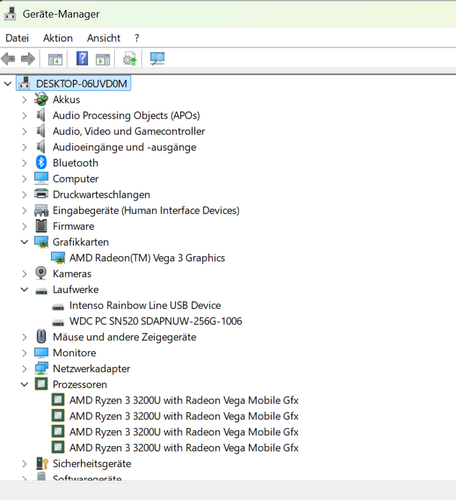Toggle the console tree pane toolbar icon
456x500 pixels.
[55, 59]
